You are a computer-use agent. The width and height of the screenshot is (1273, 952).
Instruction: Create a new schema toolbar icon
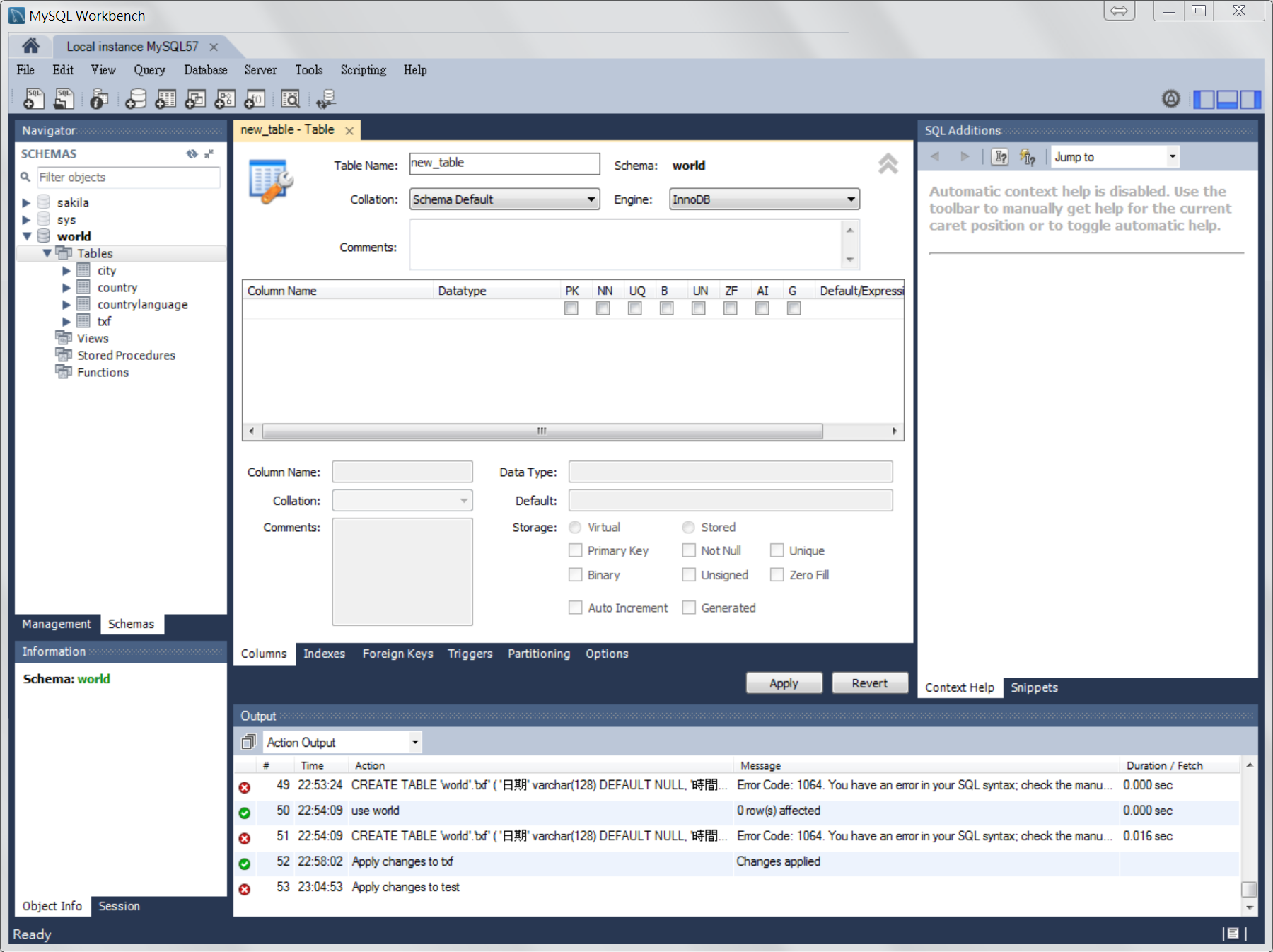click(135, 99)
